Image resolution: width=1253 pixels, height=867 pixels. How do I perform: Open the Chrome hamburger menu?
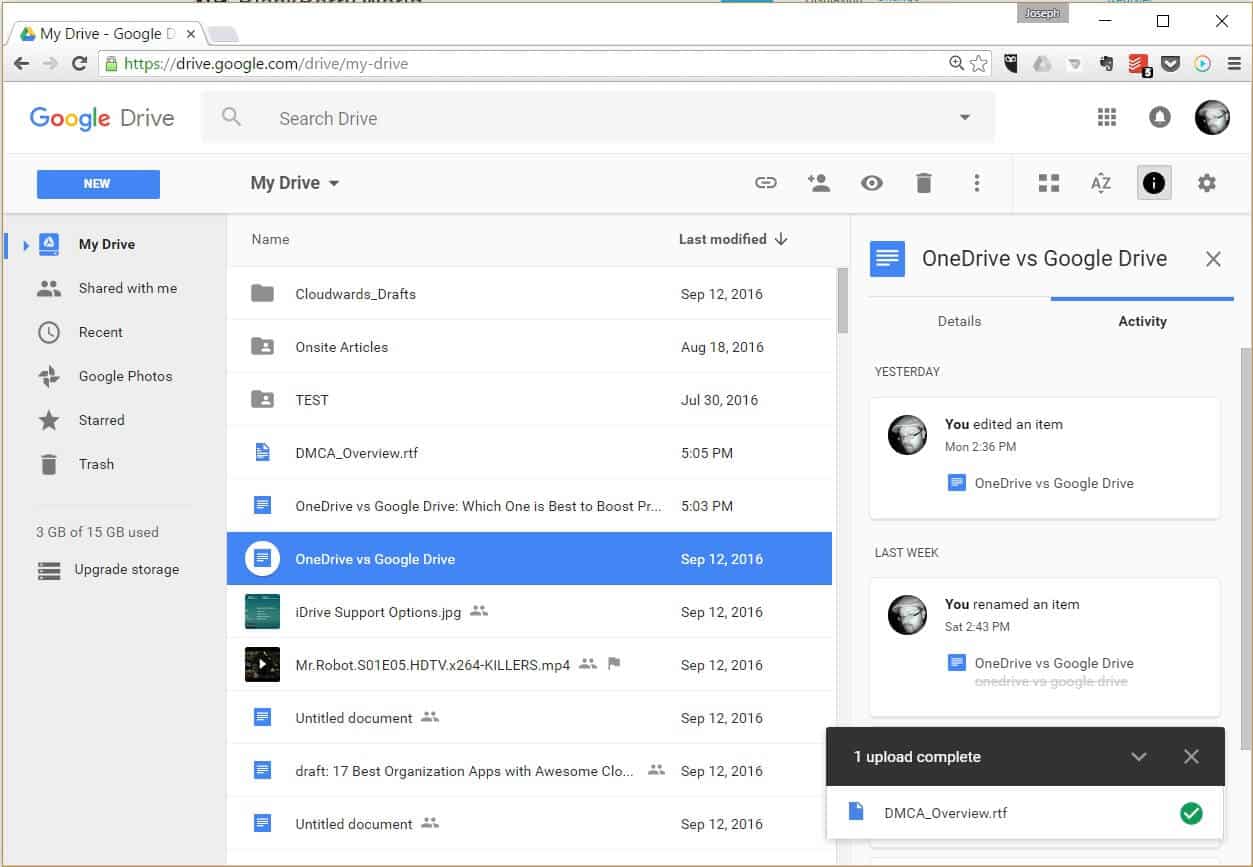coord(1234,63)
